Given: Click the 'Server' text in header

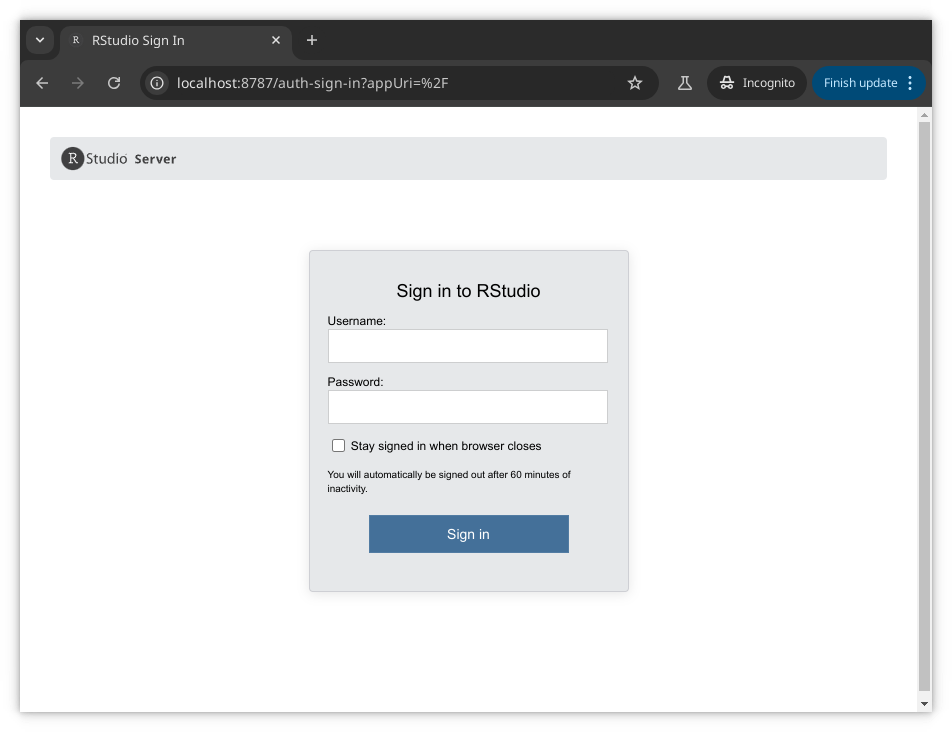Looking at the screenshot, I should [x=155, y=159].
